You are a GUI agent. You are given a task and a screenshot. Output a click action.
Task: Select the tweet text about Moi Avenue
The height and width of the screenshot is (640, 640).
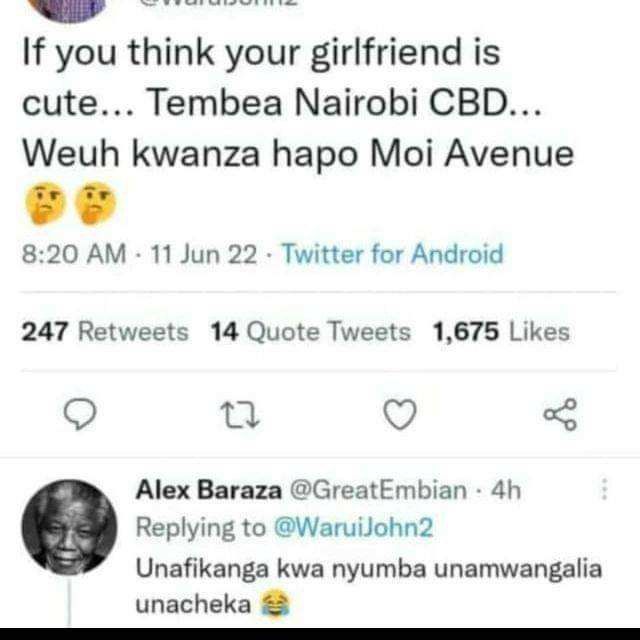click(x=298, y=129)
